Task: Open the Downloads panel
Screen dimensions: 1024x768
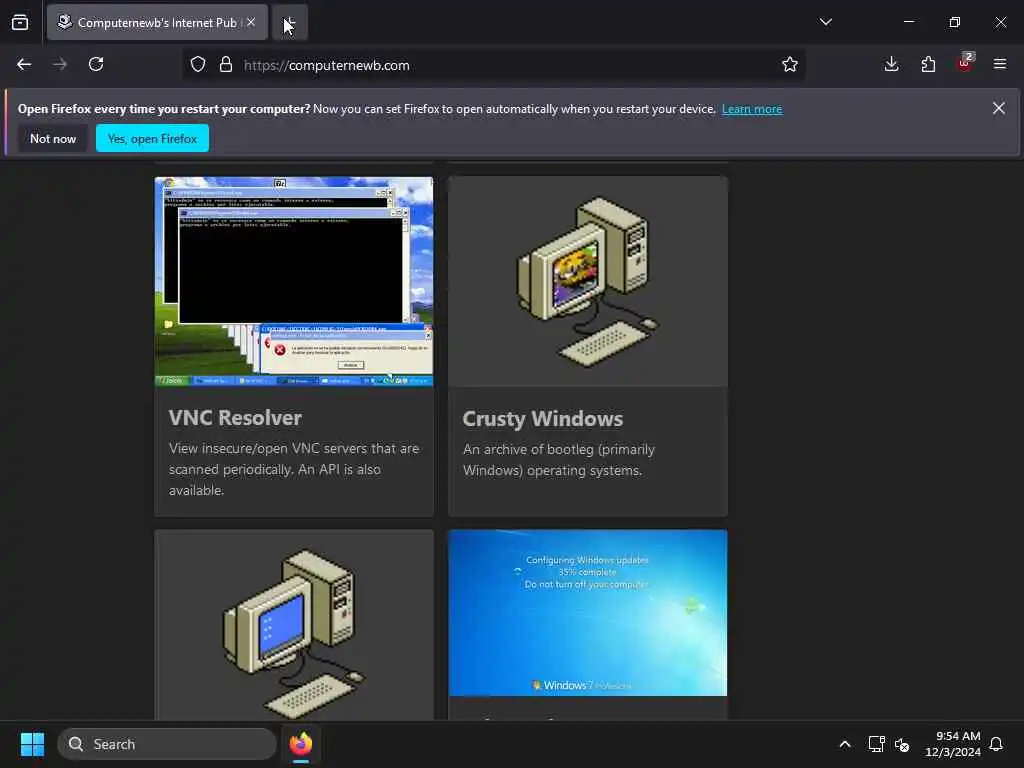Action: tap(891, 64)
